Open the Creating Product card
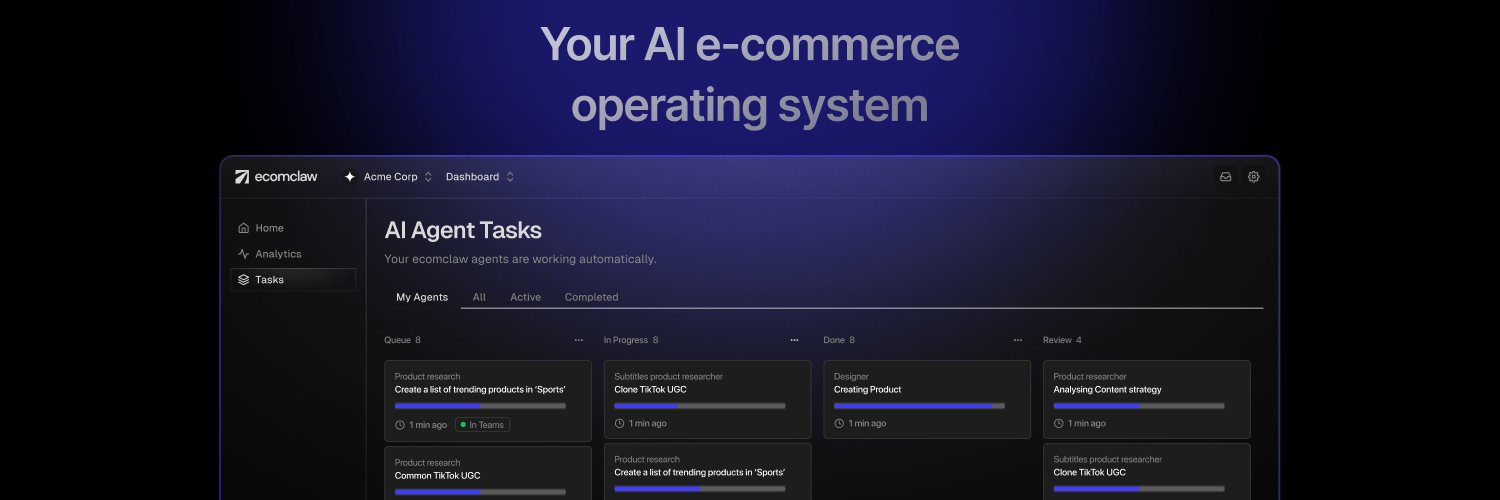 [x=927, y=399]
